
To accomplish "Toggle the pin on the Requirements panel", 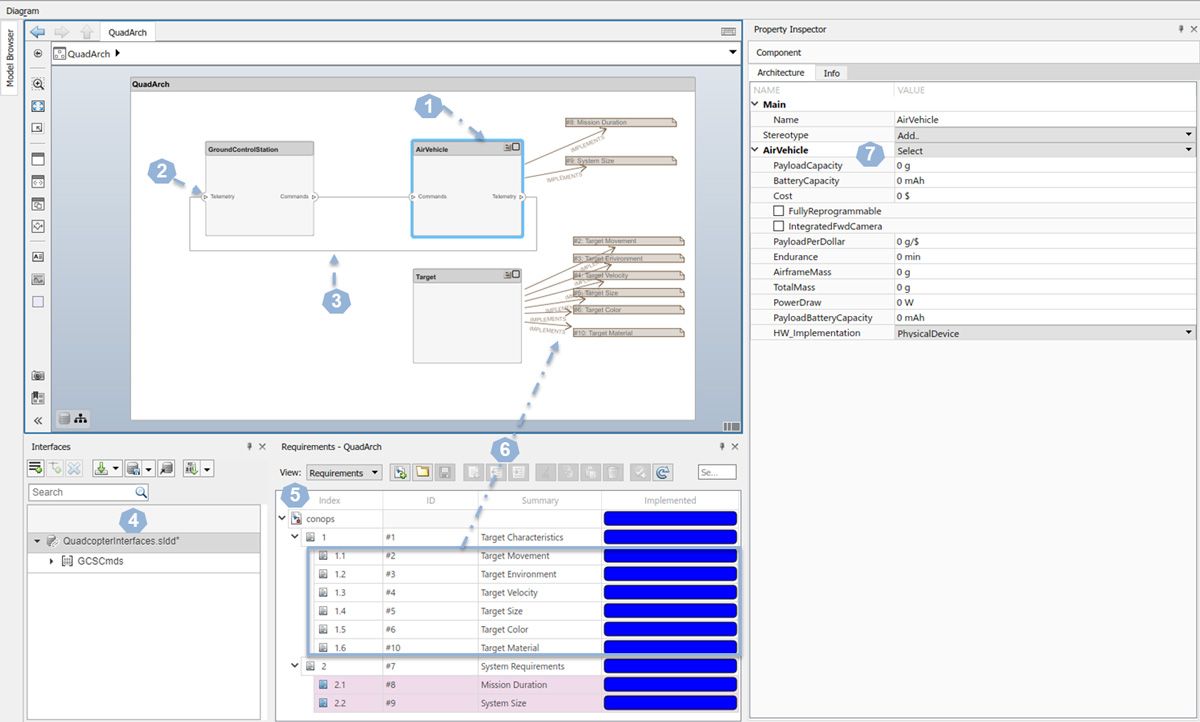I will pyautogui.click(x=722, y=446).
